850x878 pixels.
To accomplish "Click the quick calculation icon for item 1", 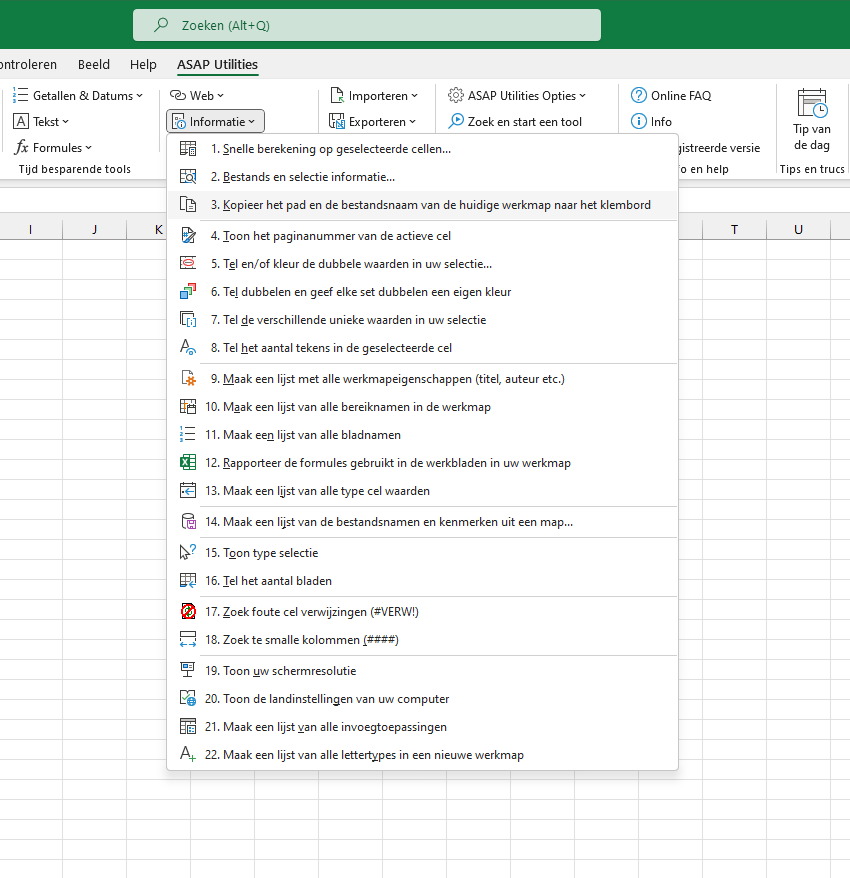I will click(x=188, y=149).
